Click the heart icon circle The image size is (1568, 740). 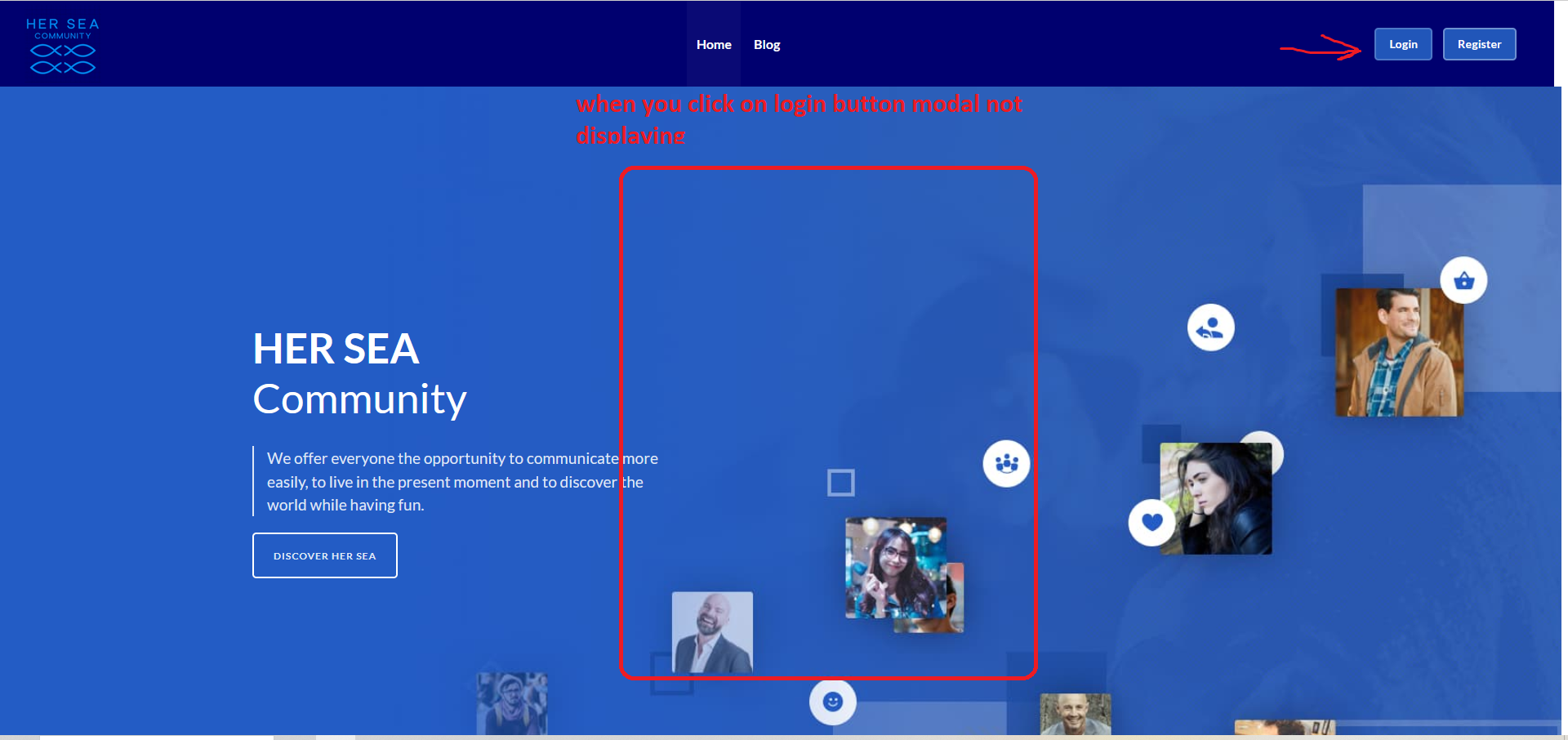pos(1150,522)
